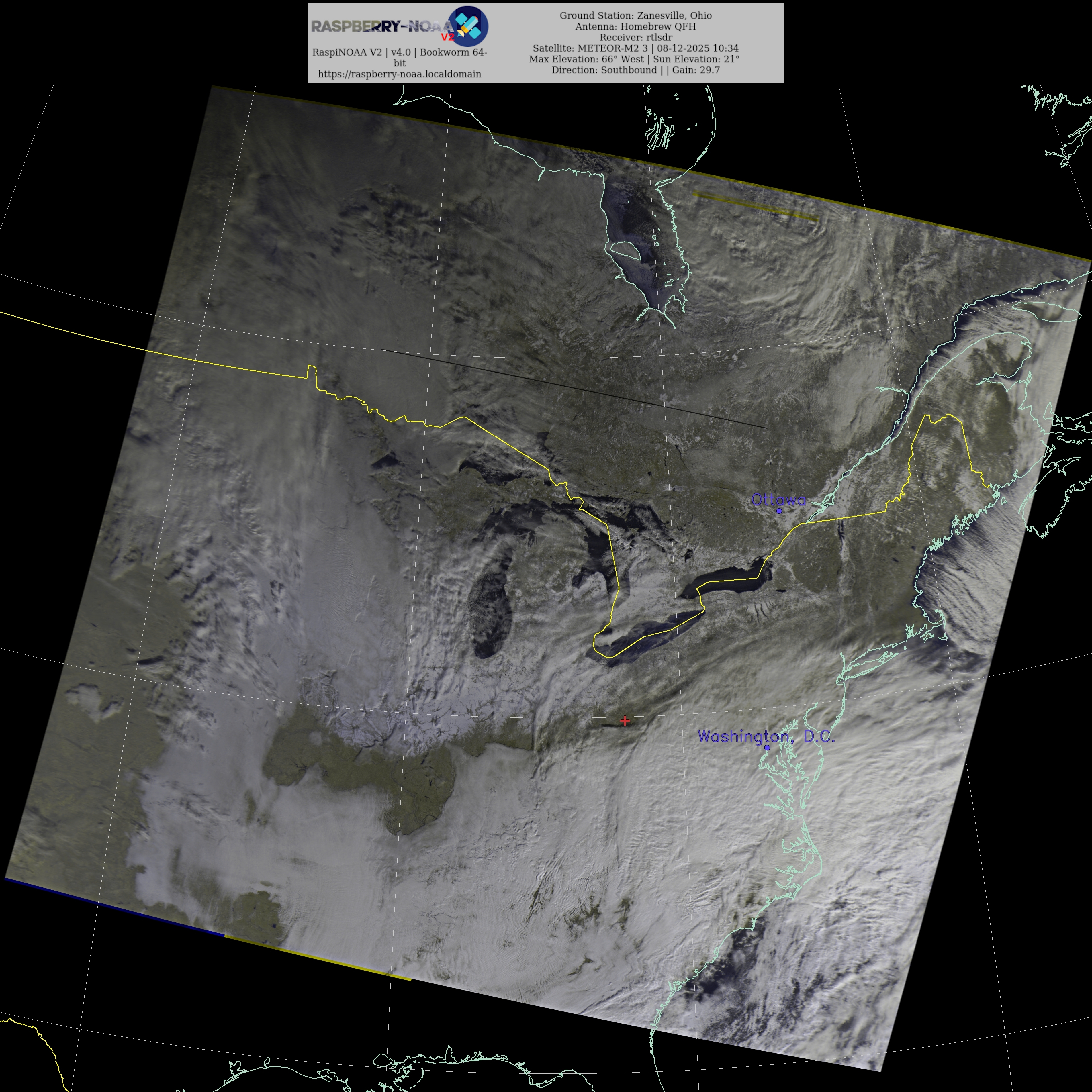Screen dimensions: 1092x1092
Task: Click the Ottawa city label
Action: (x=778, y=499)
